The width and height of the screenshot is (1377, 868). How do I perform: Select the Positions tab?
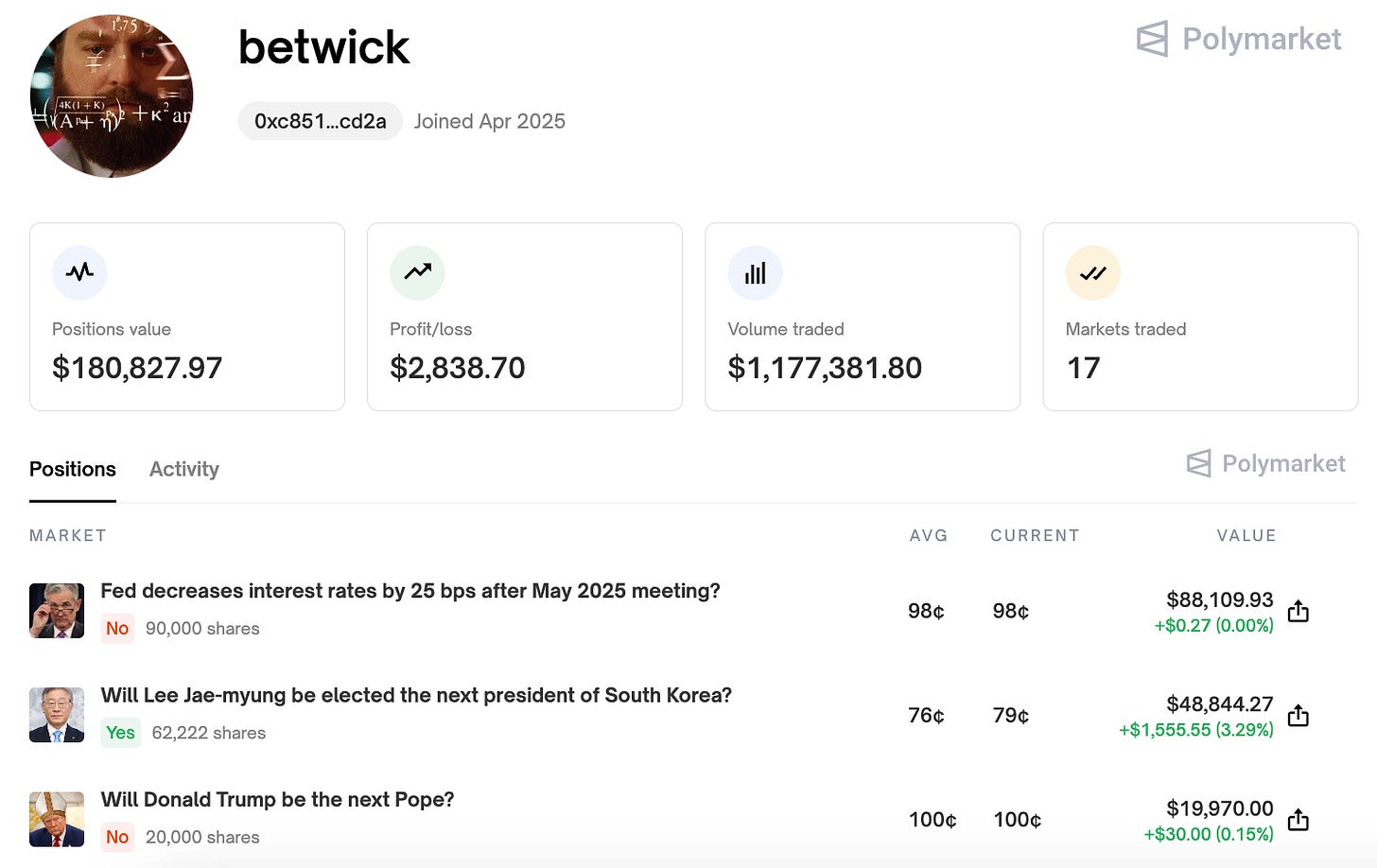[73, 469]
